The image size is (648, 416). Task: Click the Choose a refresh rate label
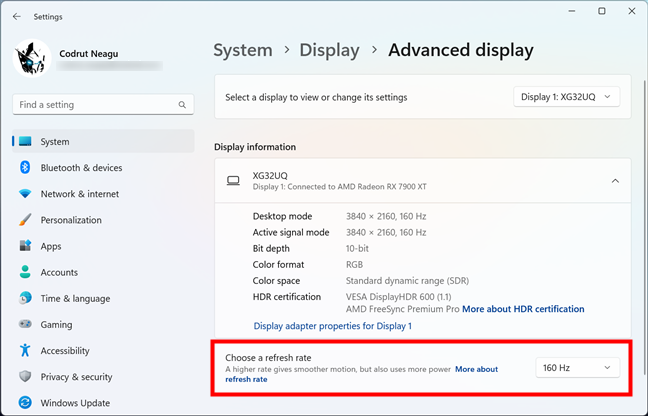coord(268,358)
